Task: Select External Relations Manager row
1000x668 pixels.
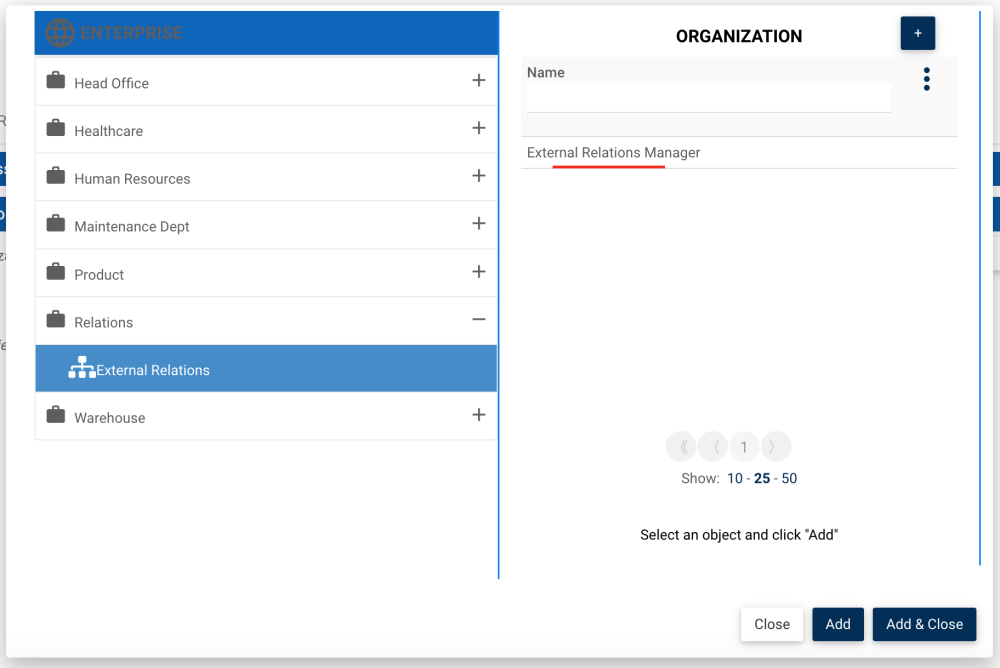Action: click(x=739, y=153)
